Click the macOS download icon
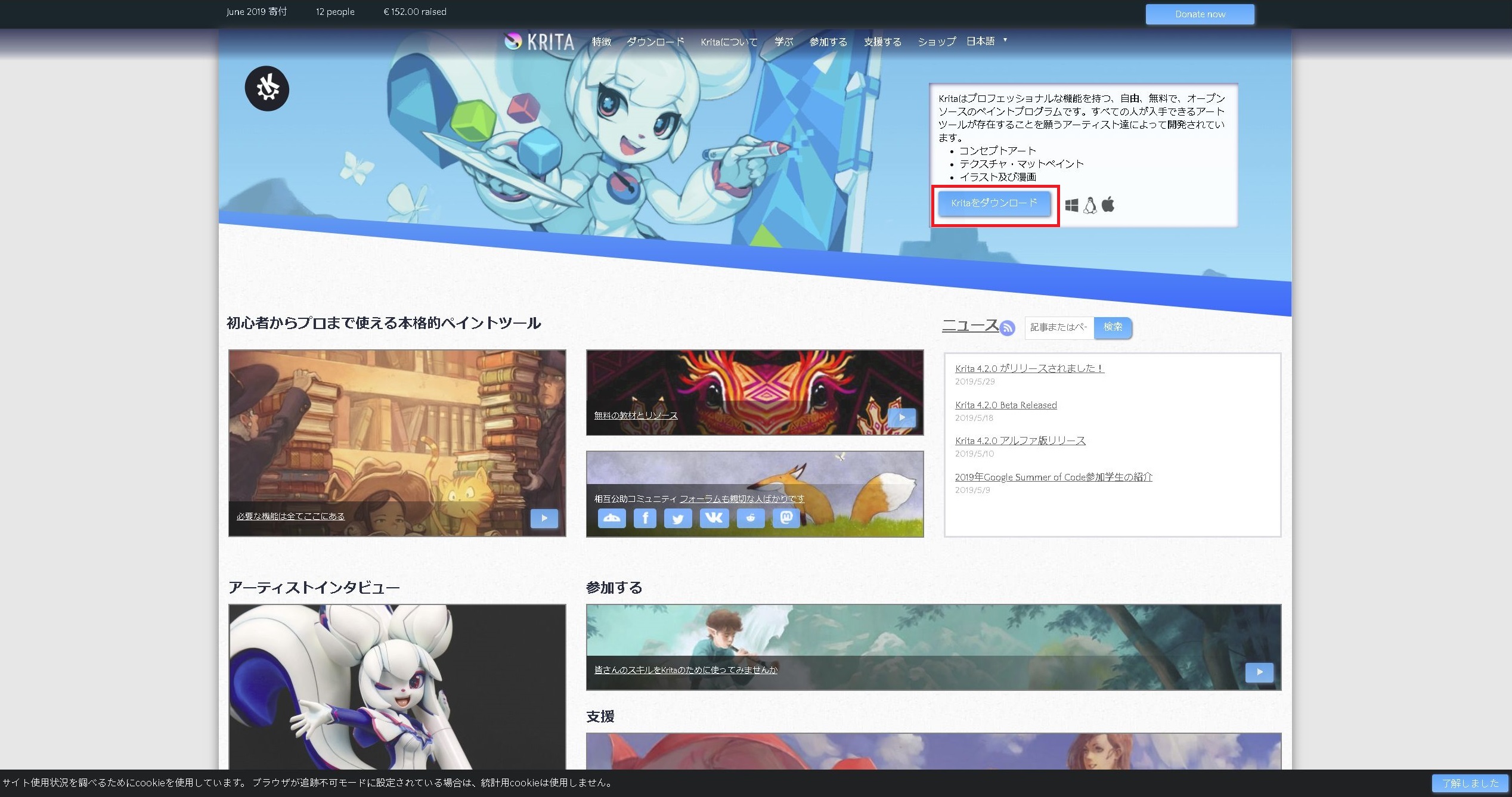This screenshot has height=797, width=1512. tap(1109, 205)
